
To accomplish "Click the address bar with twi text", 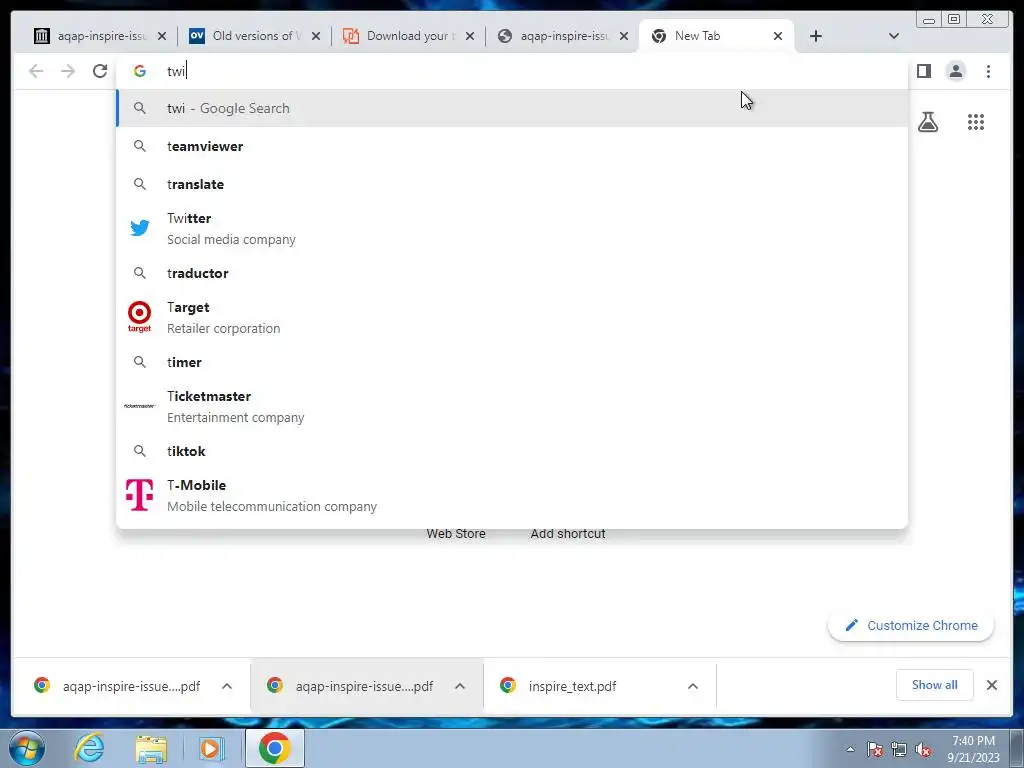I will (512, 71).
